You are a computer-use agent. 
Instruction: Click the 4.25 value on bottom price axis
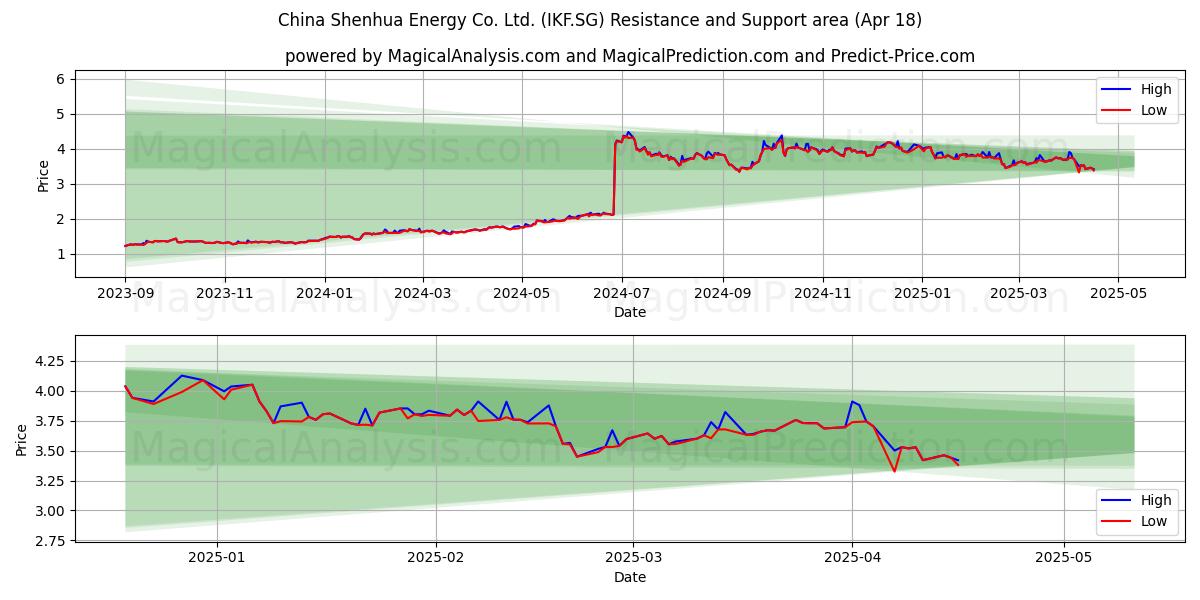49,361
